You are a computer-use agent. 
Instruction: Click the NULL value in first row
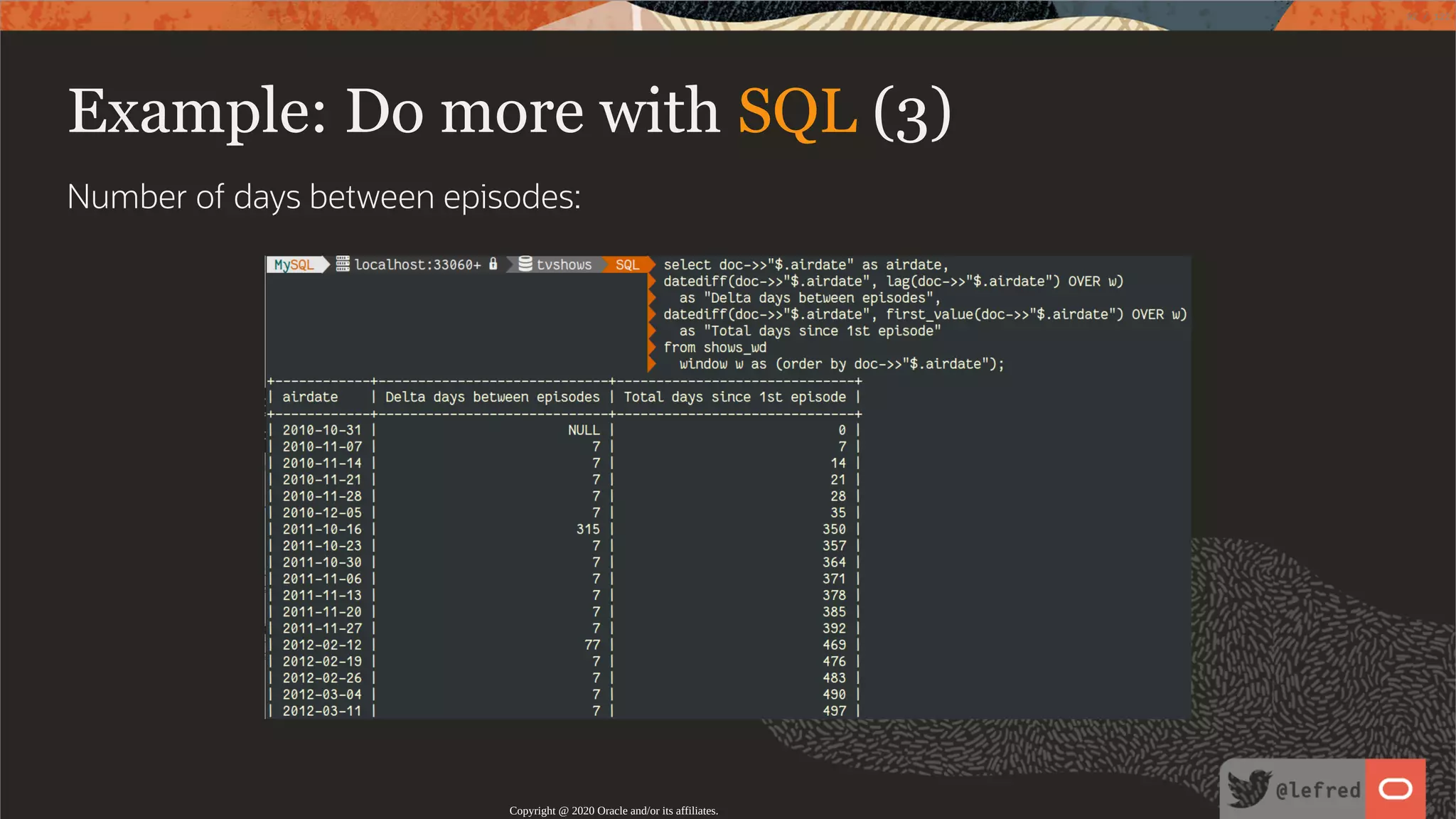pyautogui.click(x=584, y=430)
